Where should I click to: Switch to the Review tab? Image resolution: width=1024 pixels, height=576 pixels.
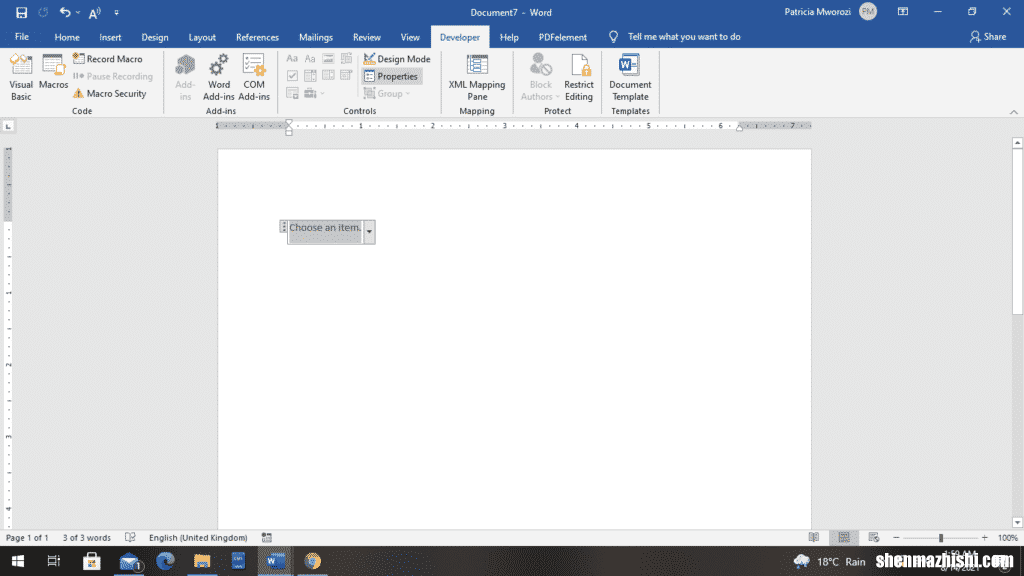[x=366, y=37]
